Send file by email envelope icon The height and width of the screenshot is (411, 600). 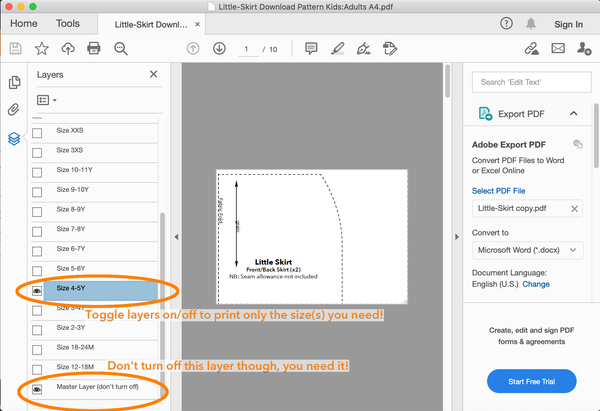pos(557,48)
